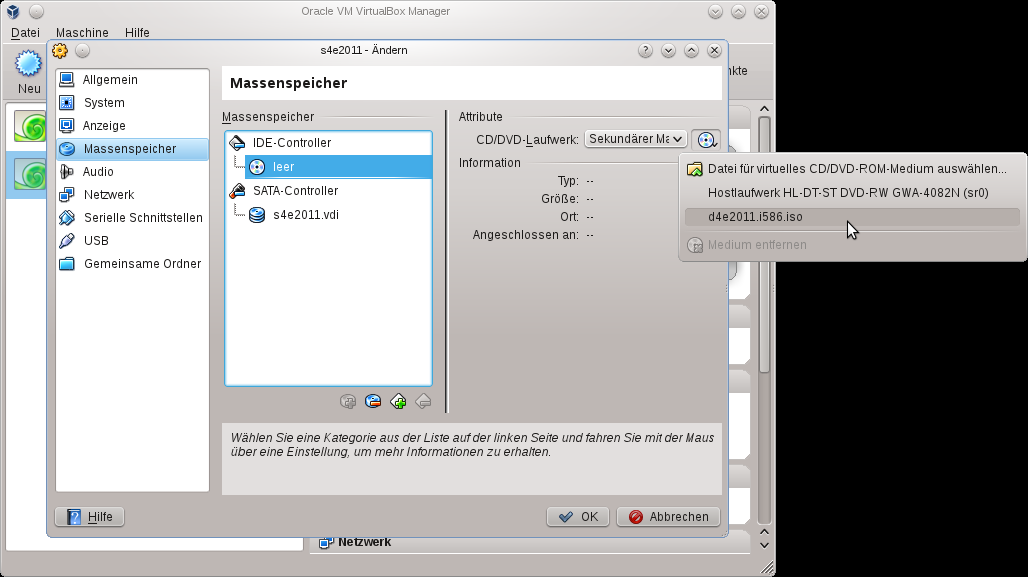Click scroll-up arrow in Manager details pane
This screenshot has height=577, width=1028.
(764, 109)
